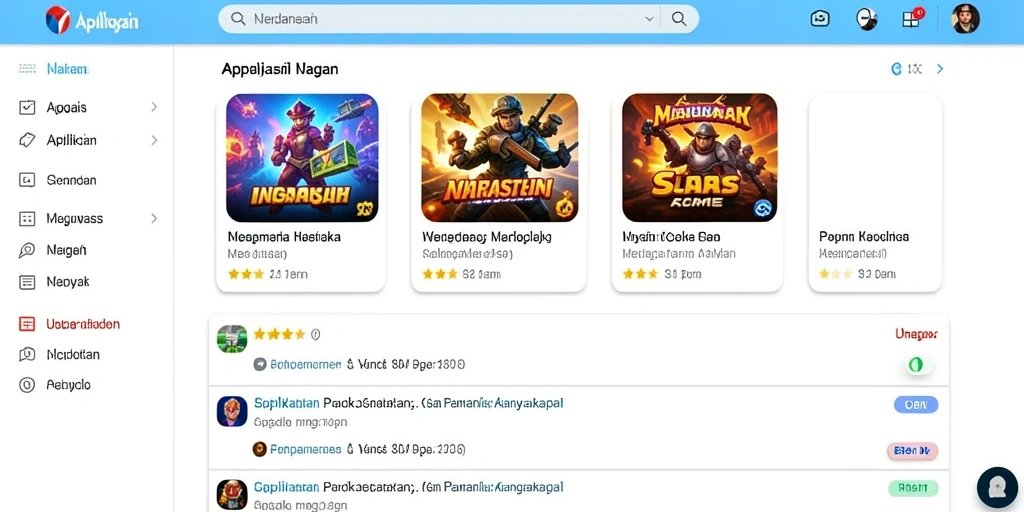Image resolution: width=1024 pixels, height=512 pixels.
Task: Click the round face icon in top bar
Action: tap(866, 19)
